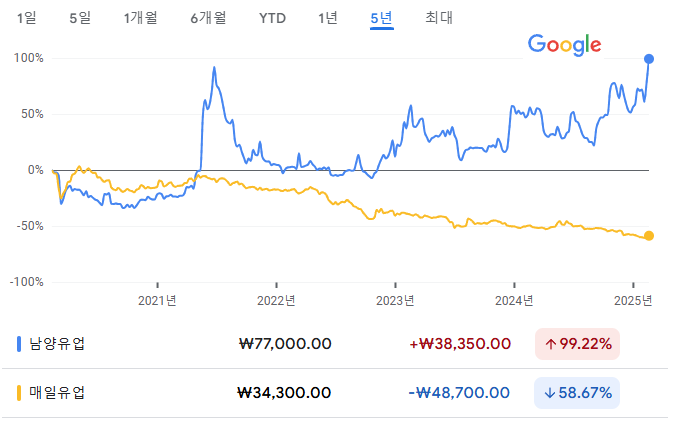This screenshot has height=427, width=675.
Task: Select the 5일 time range tab
Action: 80,18
